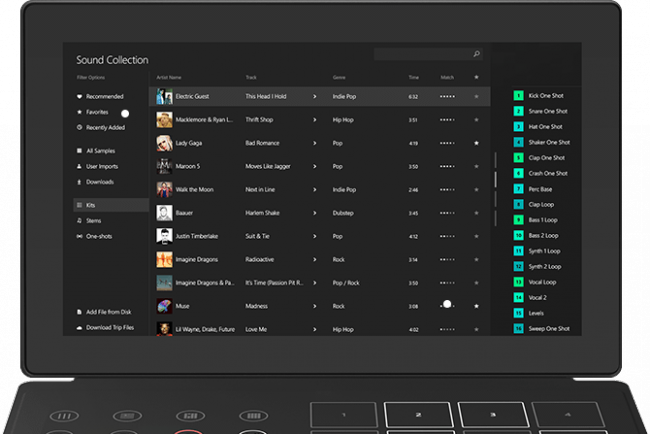Select pad 4 Shaker One Shot
Image resolution: width=650 pixels, height=434 pixels.
pos(542,142)
